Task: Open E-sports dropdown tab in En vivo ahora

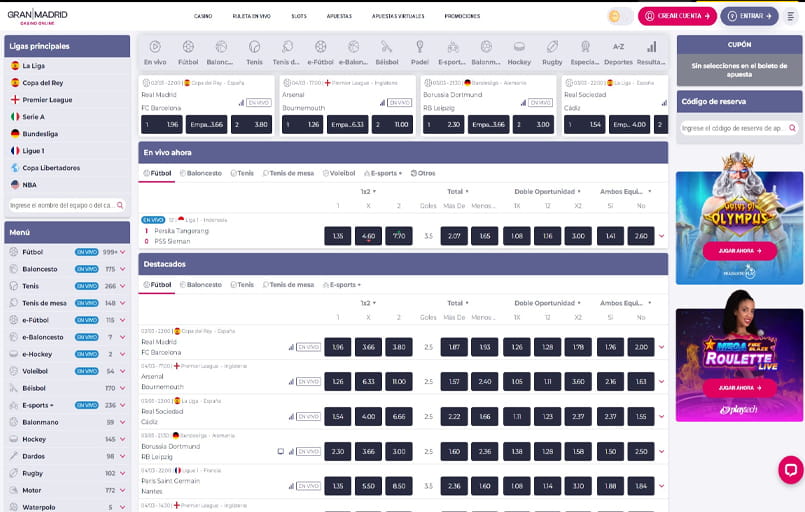Action: pos(383,173)
